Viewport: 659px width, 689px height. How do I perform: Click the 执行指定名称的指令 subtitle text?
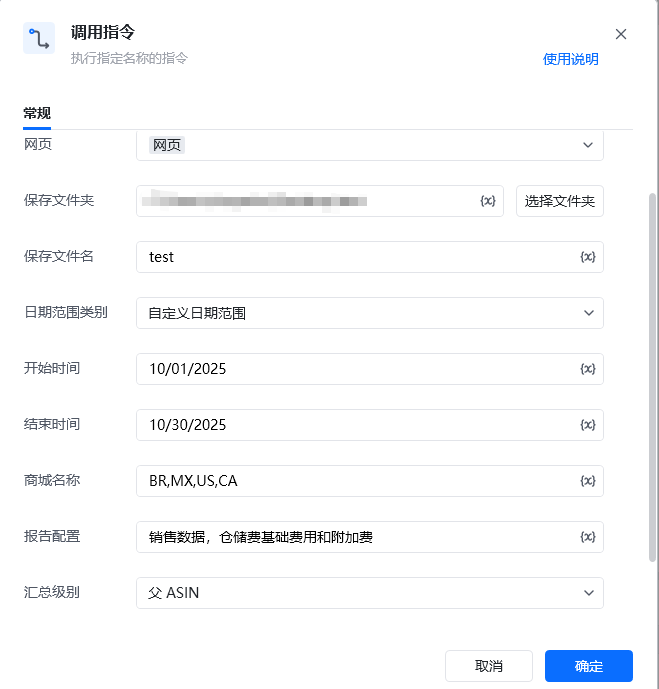[129, 58]
